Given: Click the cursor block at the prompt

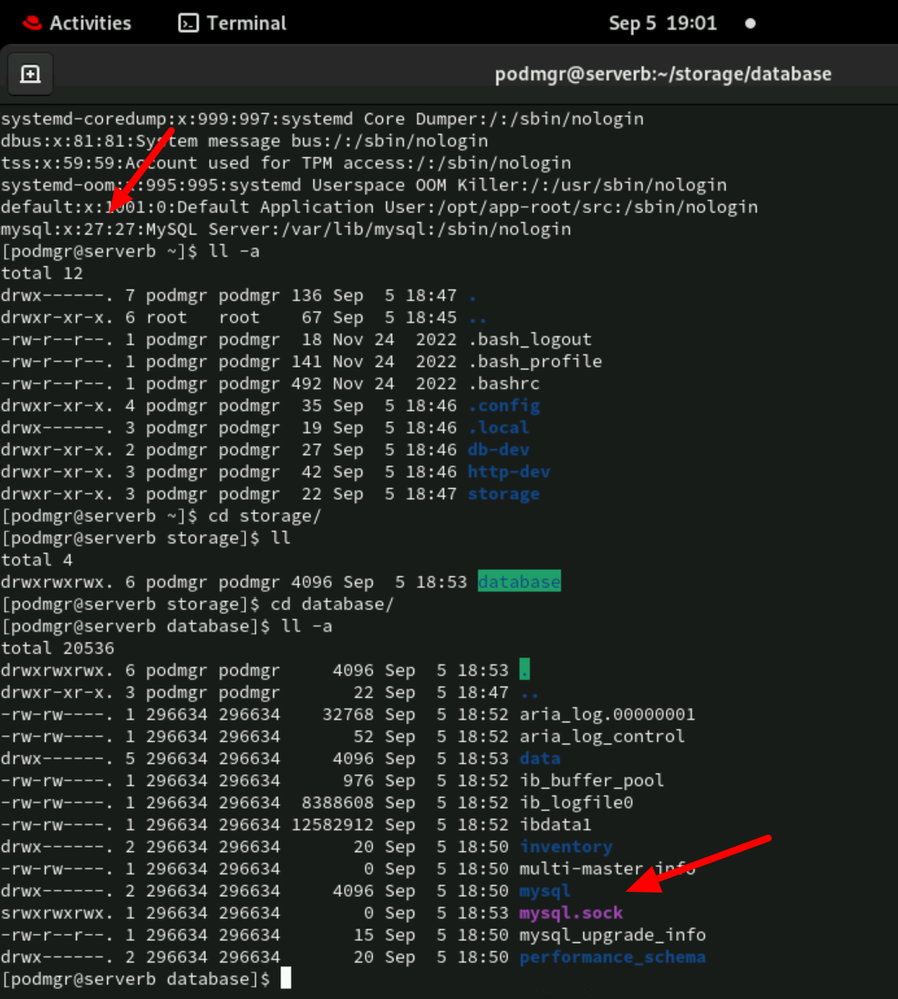Looking at the screenshot, I should [286, 979].
